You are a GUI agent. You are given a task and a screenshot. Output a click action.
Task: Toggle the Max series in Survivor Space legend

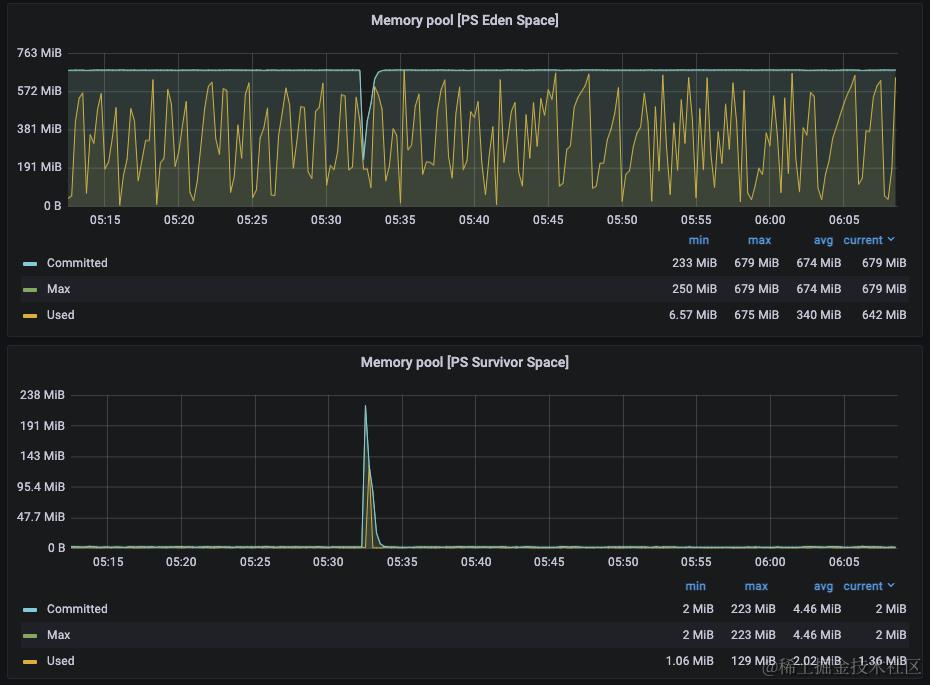pos(58,635)
